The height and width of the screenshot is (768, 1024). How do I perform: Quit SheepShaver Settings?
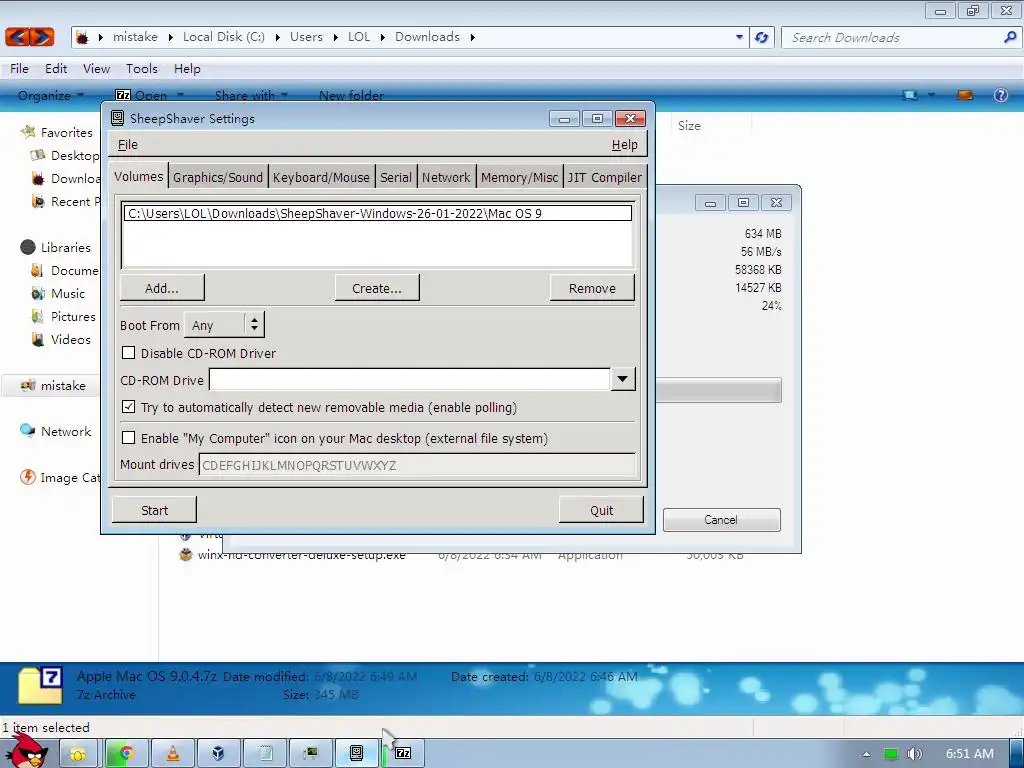(601, 510)
